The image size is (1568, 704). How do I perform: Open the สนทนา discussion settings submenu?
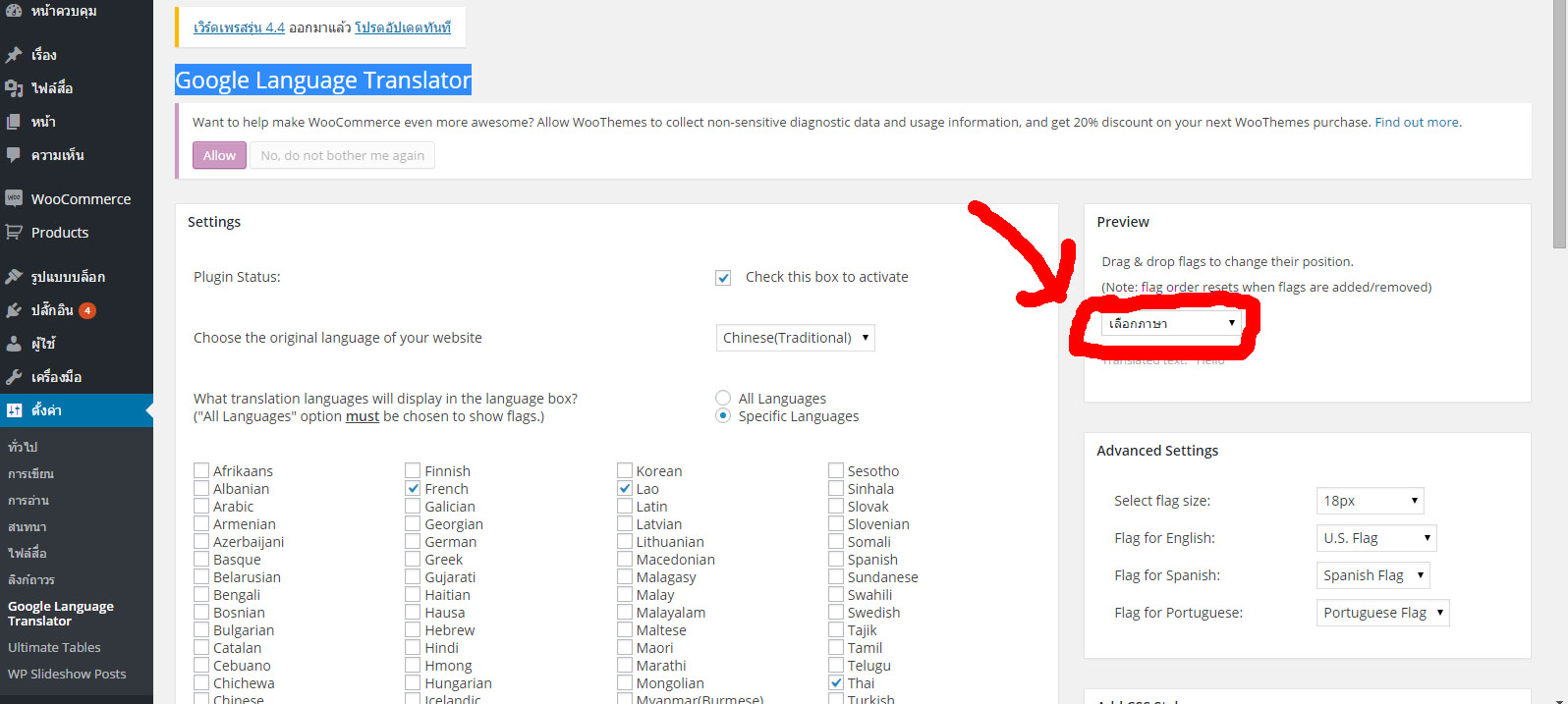[28, 526]
